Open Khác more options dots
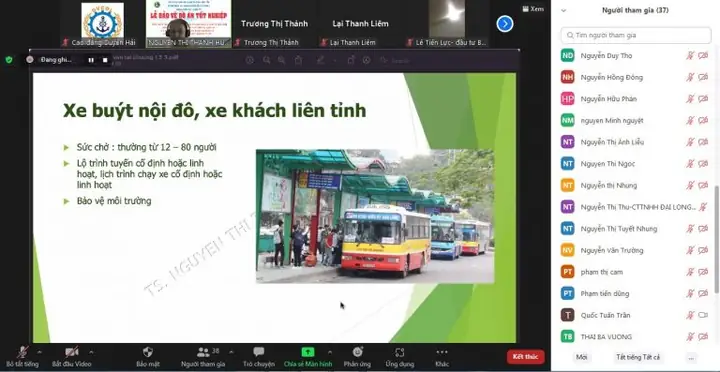The height and width of the screenshot is (372, 720). [442, 352]
